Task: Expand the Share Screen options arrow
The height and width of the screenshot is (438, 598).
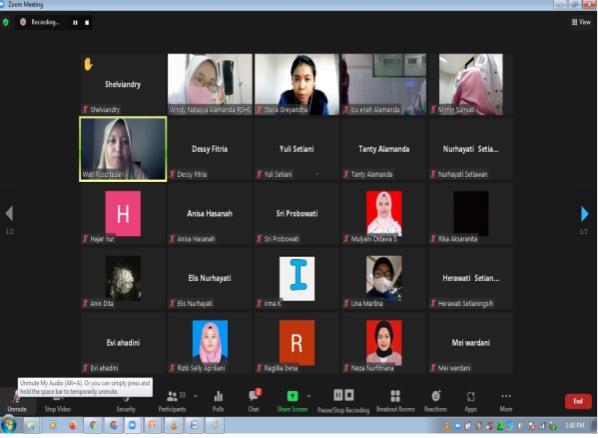Action: click(309, 396)
